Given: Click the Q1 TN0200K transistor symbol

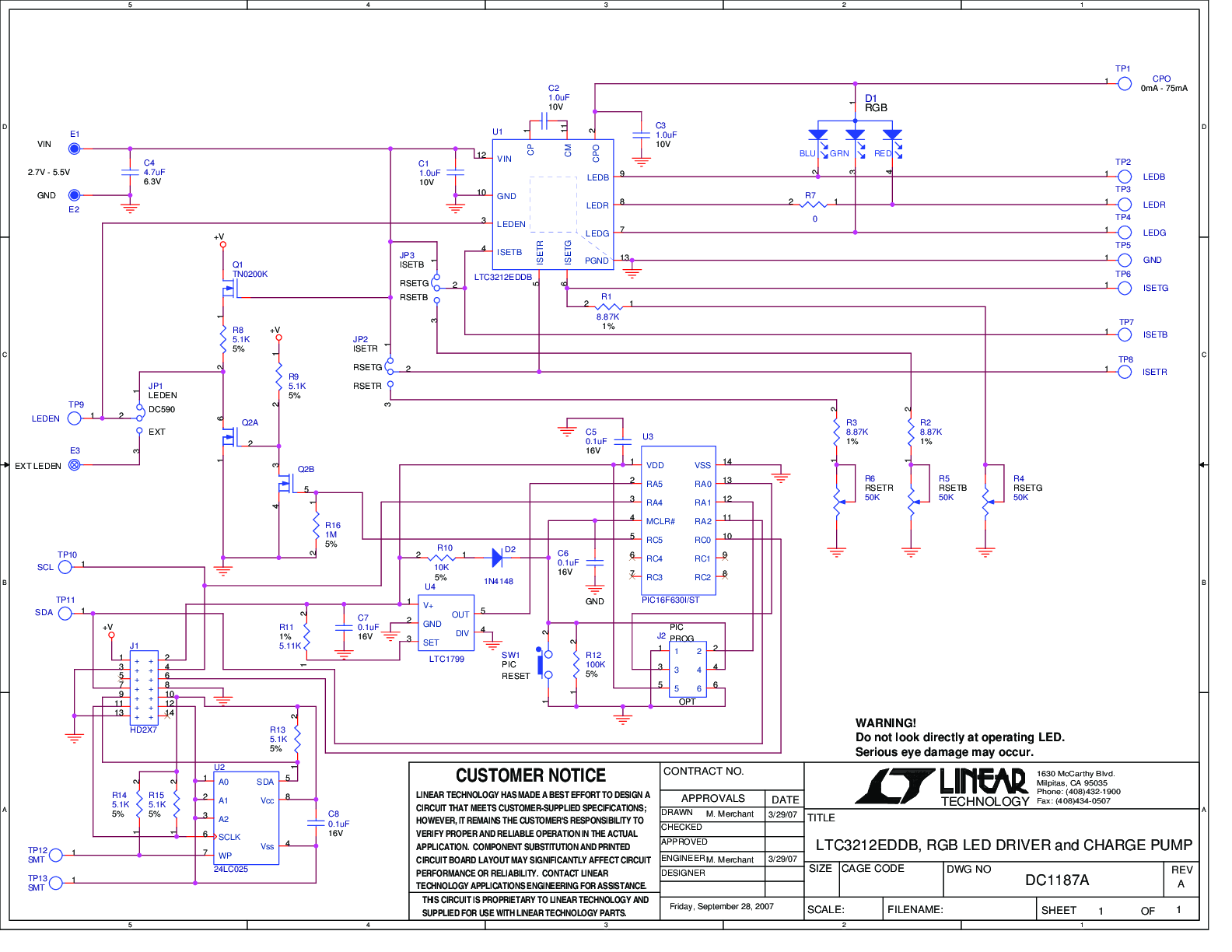Looking at the screenshot, I should point(229,289).
